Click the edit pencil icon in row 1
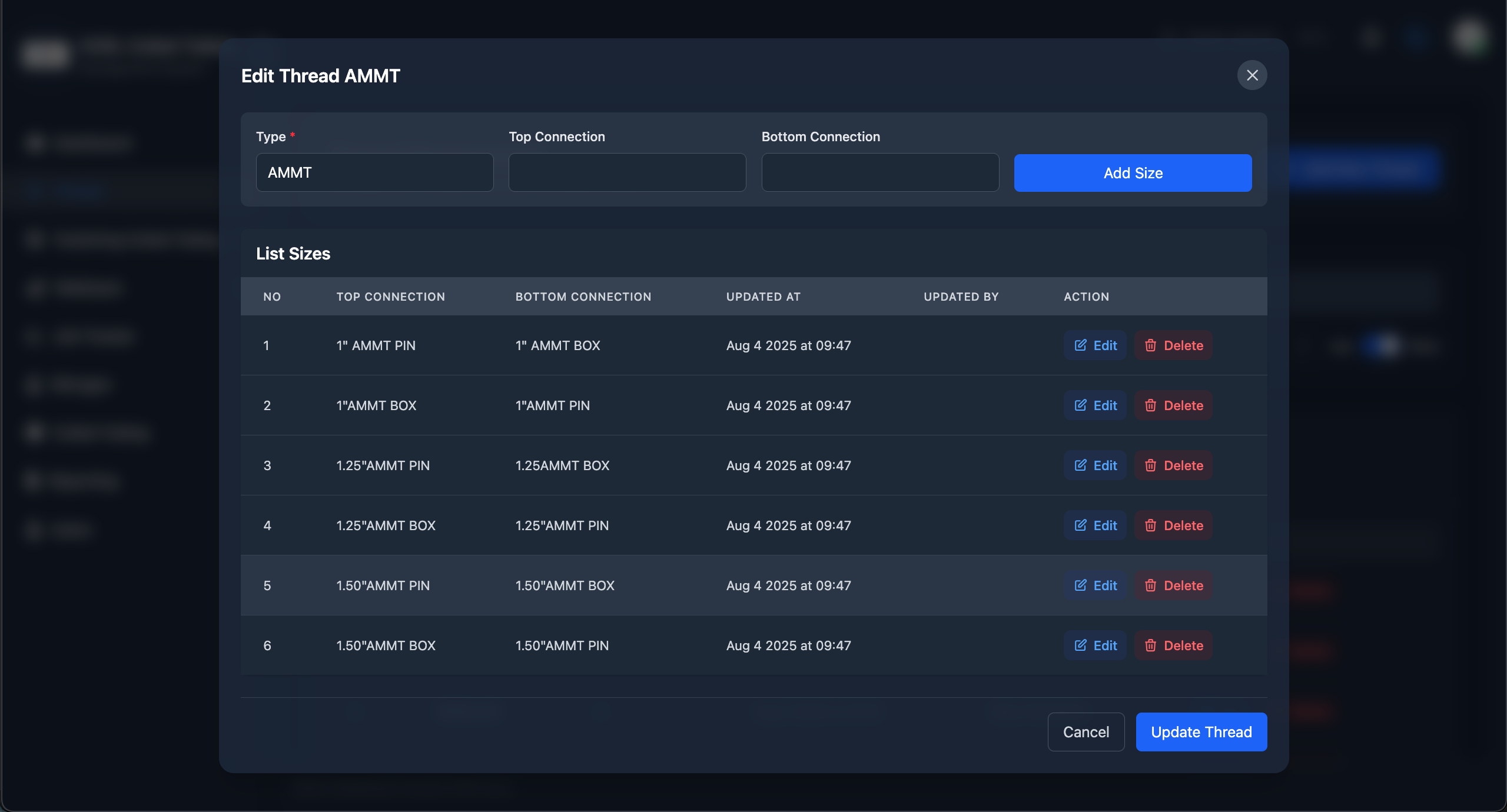The width and height of the screenshot is (1507, 812). 1080,345
